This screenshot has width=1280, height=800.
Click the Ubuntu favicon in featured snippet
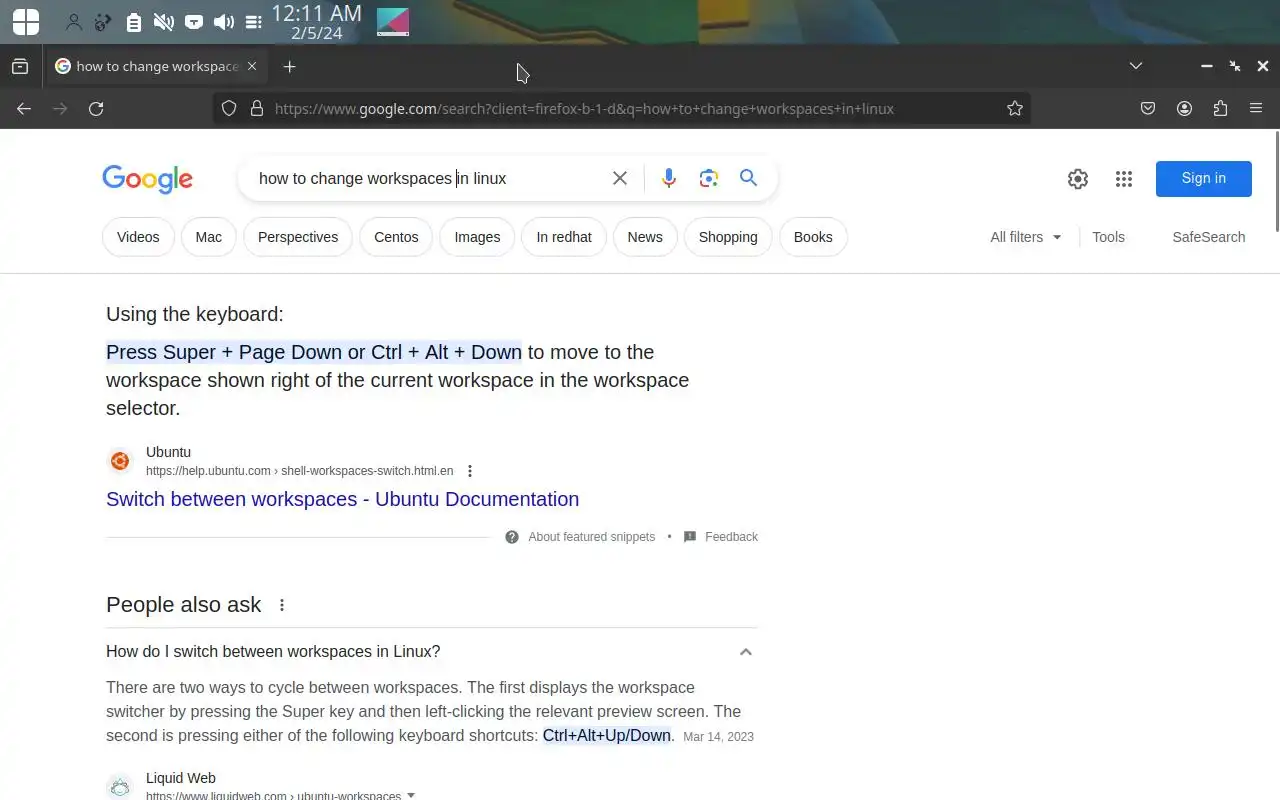click(120, 461)
